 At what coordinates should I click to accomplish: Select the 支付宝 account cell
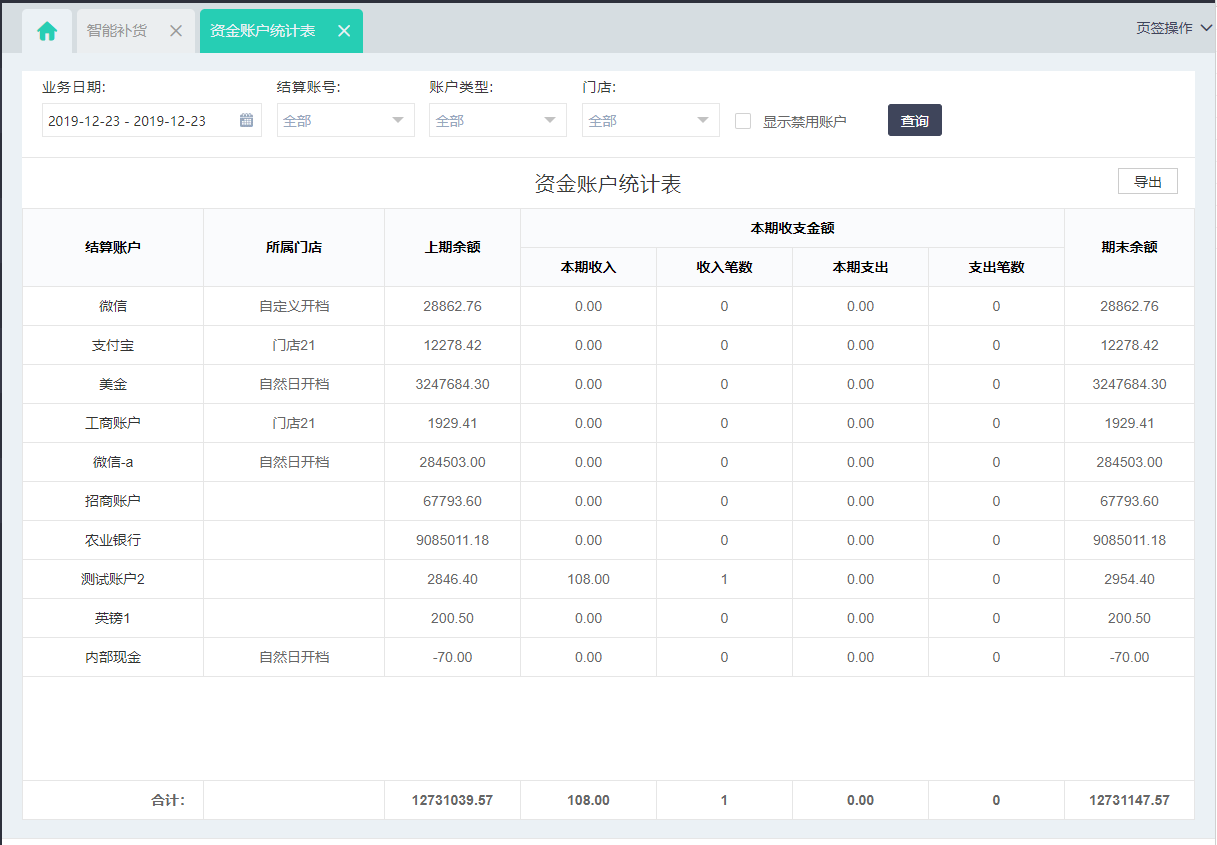tap(113, 345)
